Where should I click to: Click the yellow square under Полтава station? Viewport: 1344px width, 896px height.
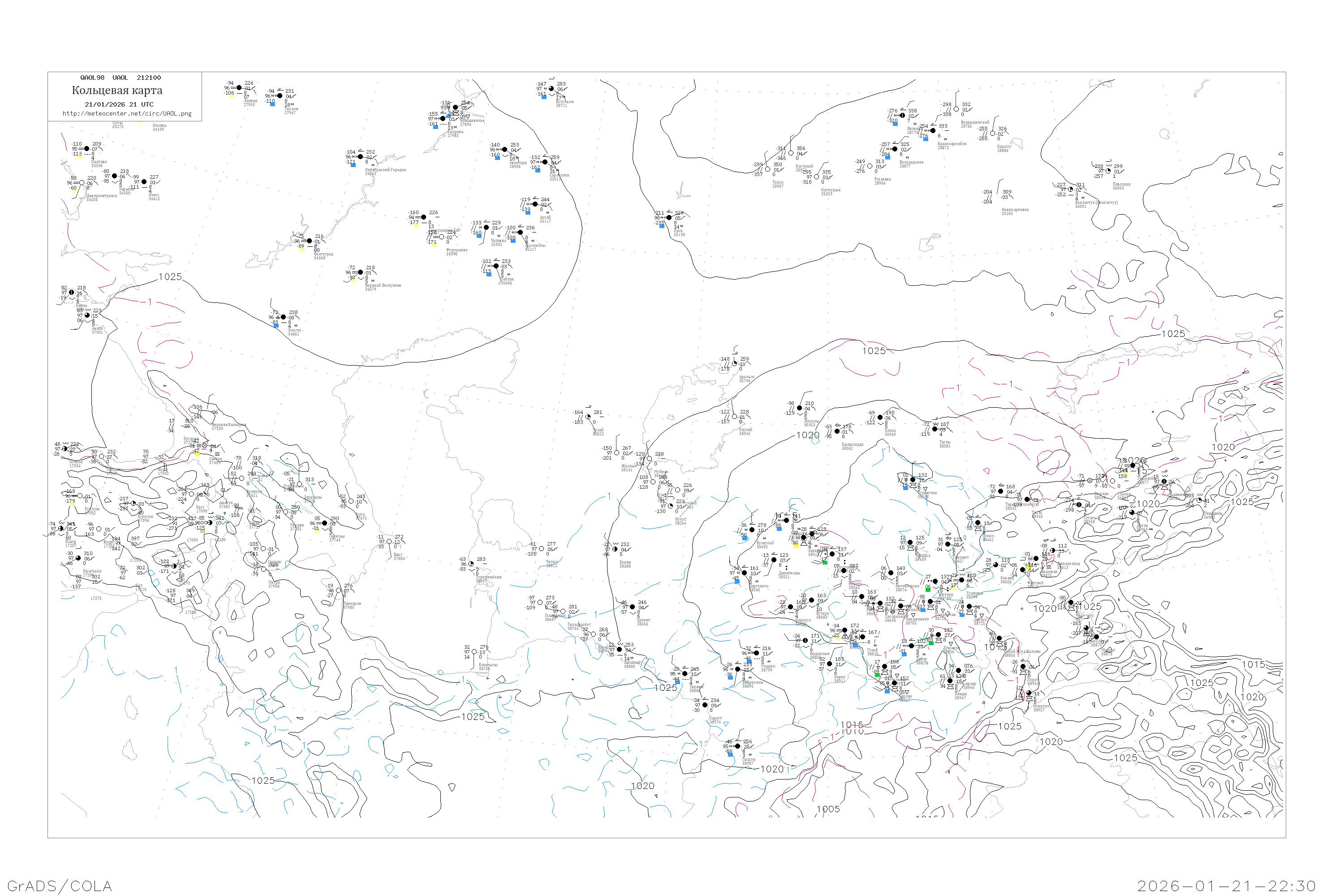(79, 156)
